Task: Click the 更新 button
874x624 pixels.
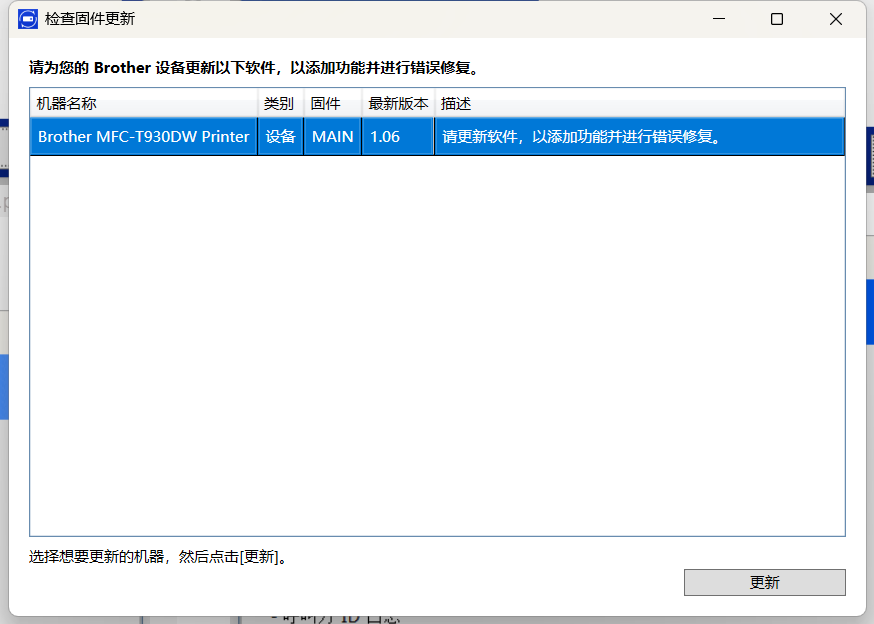Action: [x=764, y=582]
